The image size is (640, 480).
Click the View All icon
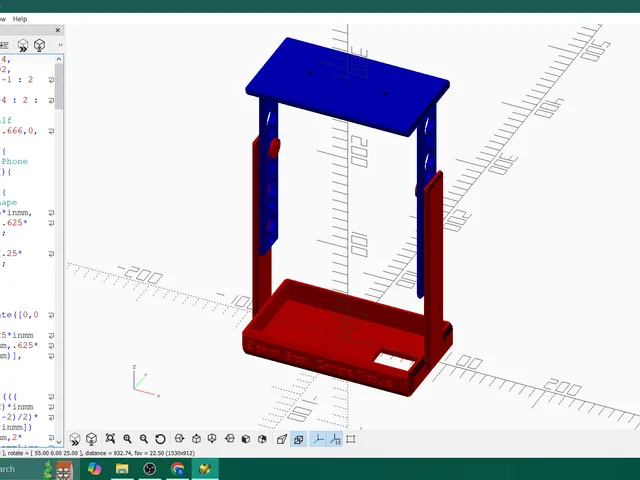pyautogui.click(x=110, y=439)
